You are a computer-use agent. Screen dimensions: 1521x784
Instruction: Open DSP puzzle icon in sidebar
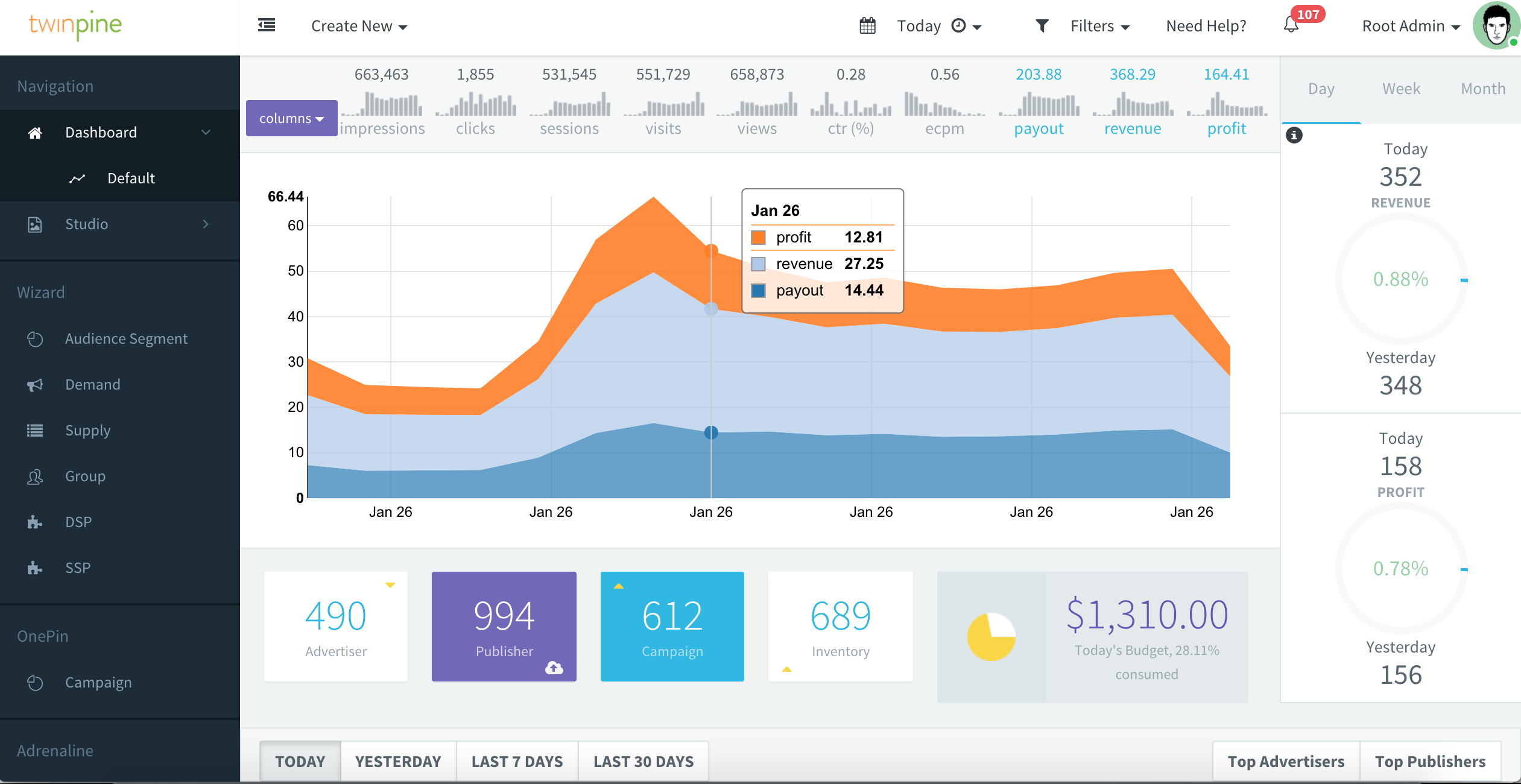(35, 522)
